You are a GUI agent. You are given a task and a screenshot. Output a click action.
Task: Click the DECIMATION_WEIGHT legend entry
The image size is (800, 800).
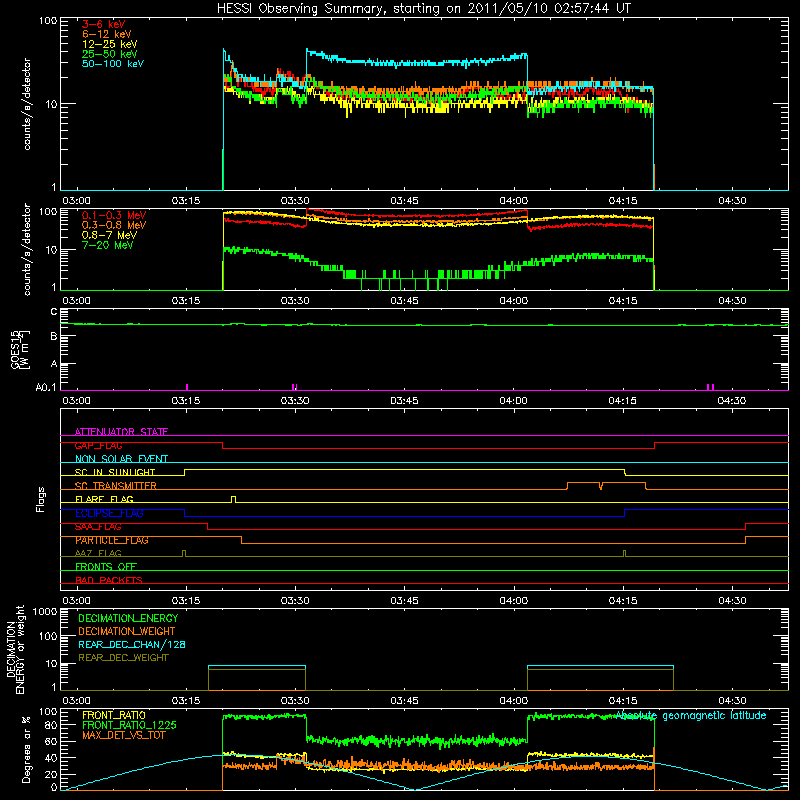pyautogui.click(x=127, y=631)
